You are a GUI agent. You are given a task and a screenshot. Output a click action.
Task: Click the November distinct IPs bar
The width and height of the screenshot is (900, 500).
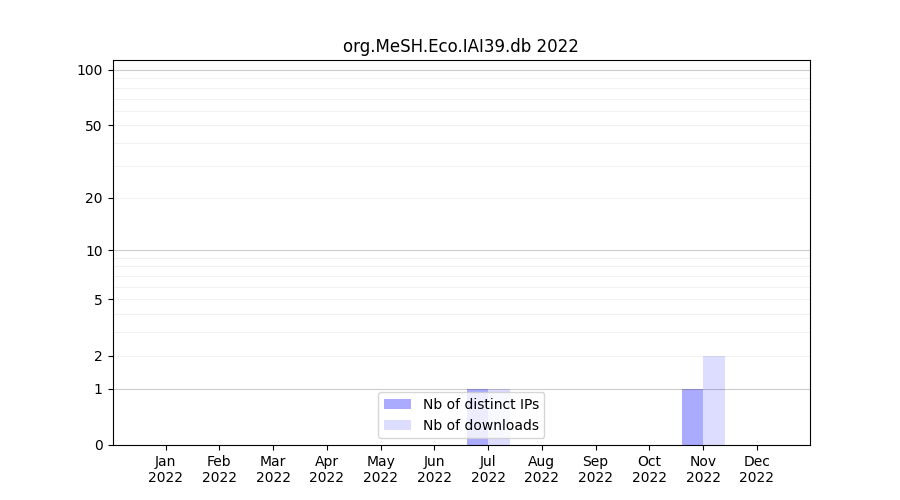coord(692,417)
